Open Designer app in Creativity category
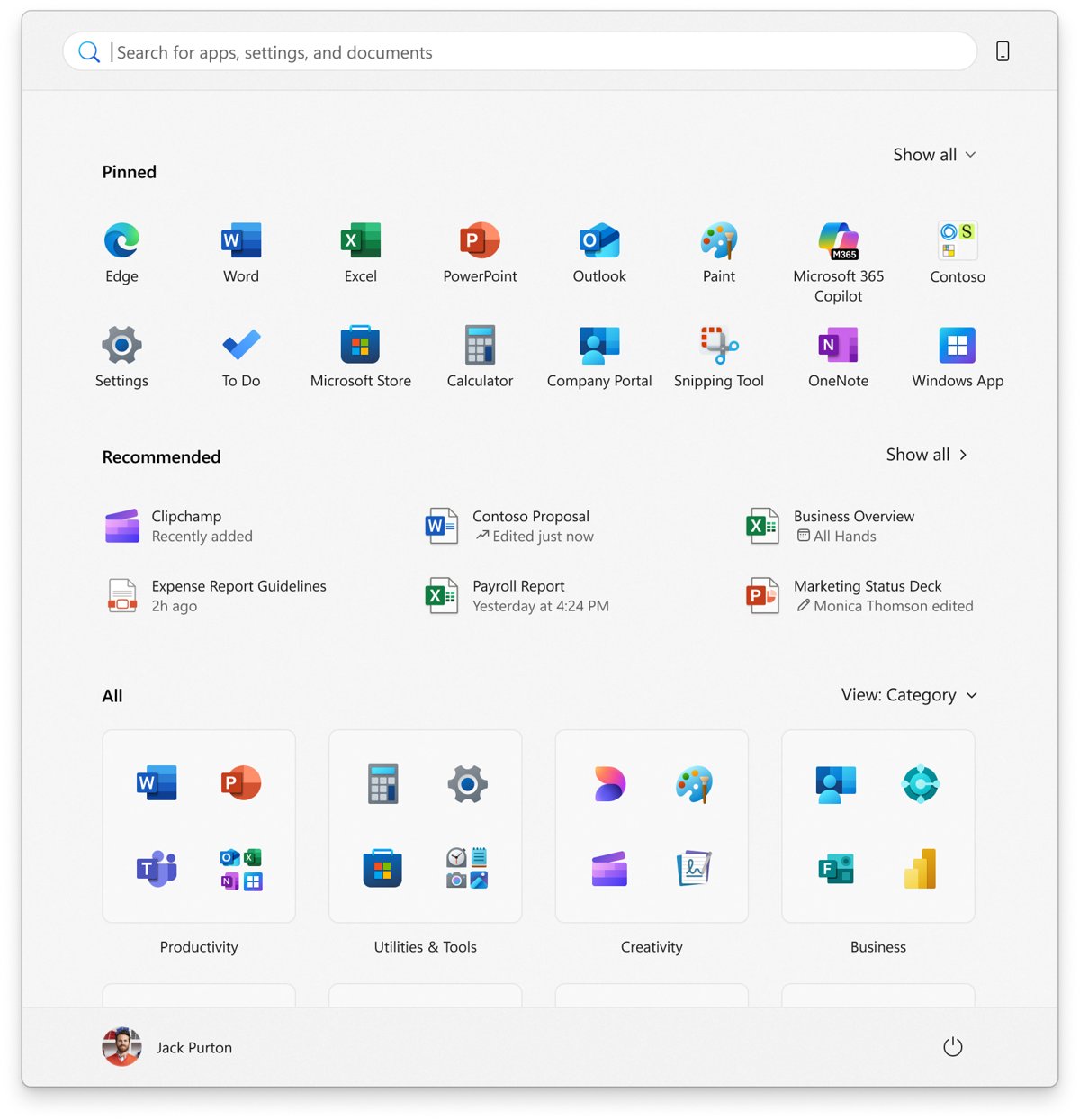Screen dimensions: 1080x1120 (609, 783)
